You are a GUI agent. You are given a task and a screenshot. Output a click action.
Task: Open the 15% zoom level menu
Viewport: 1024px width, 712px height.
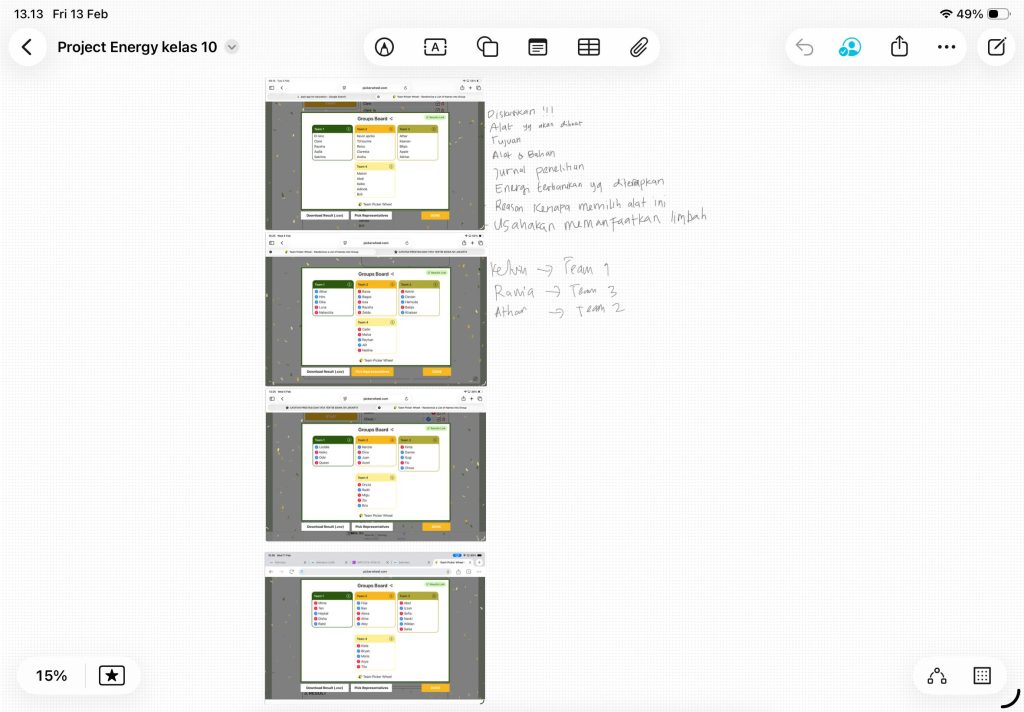[51, 676]
